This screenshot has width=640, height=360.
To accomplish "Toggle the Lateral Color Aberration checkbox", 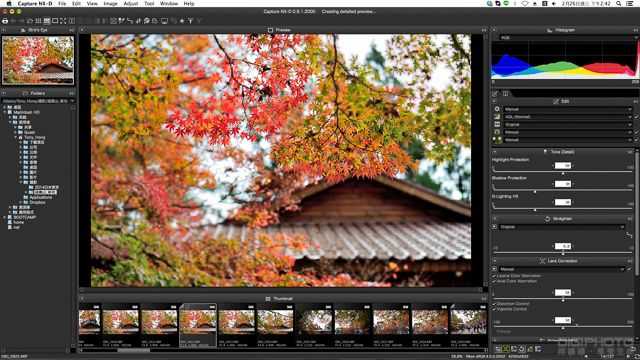I will (494, 276).
